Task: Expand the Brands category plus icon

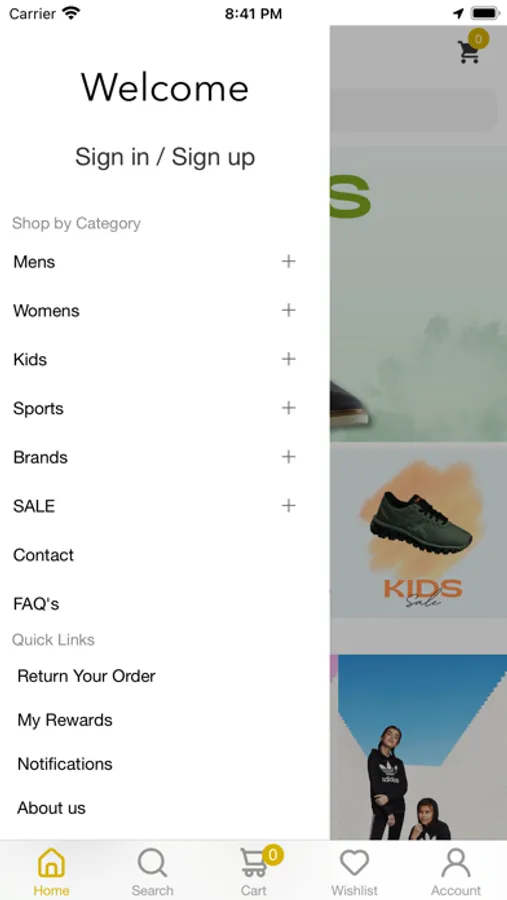Action: coord(288,457)
